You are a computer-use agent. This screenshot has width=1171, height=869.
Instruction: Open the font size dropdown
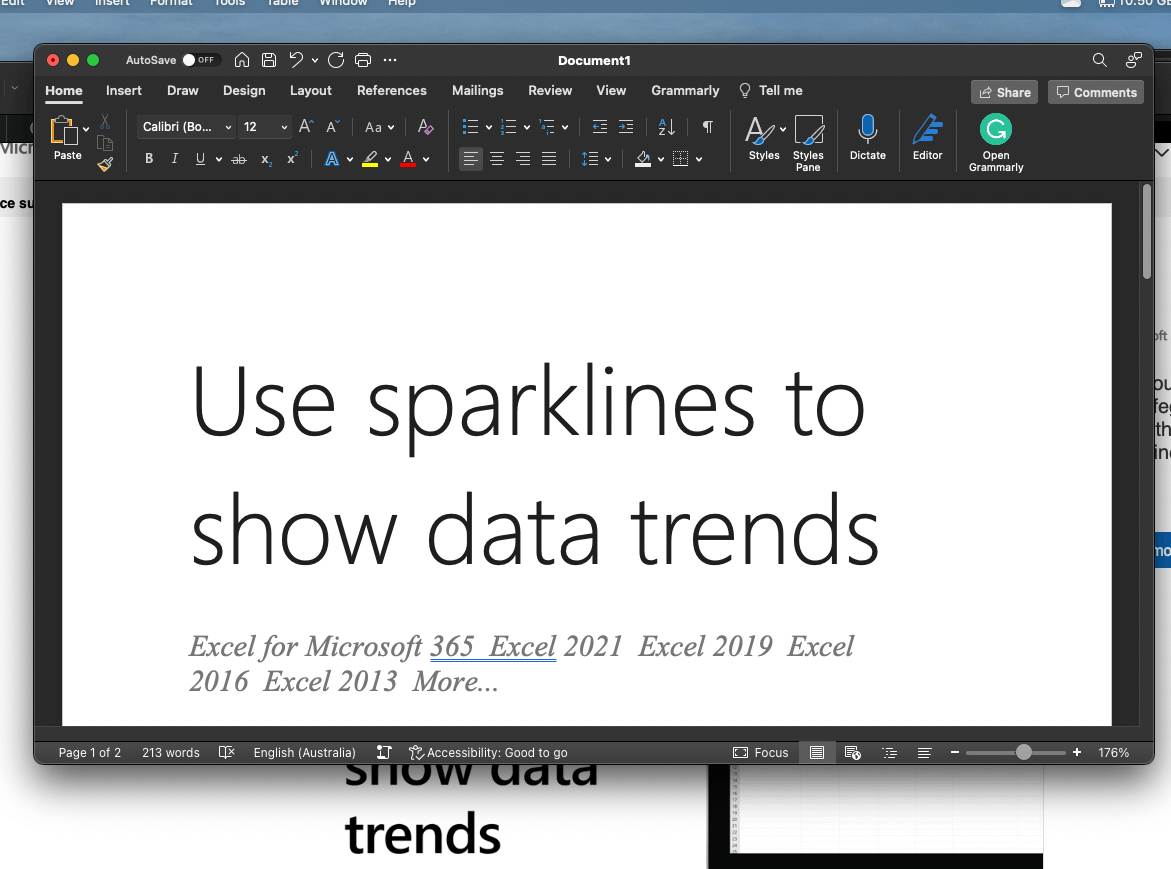[x=281, y=127]
